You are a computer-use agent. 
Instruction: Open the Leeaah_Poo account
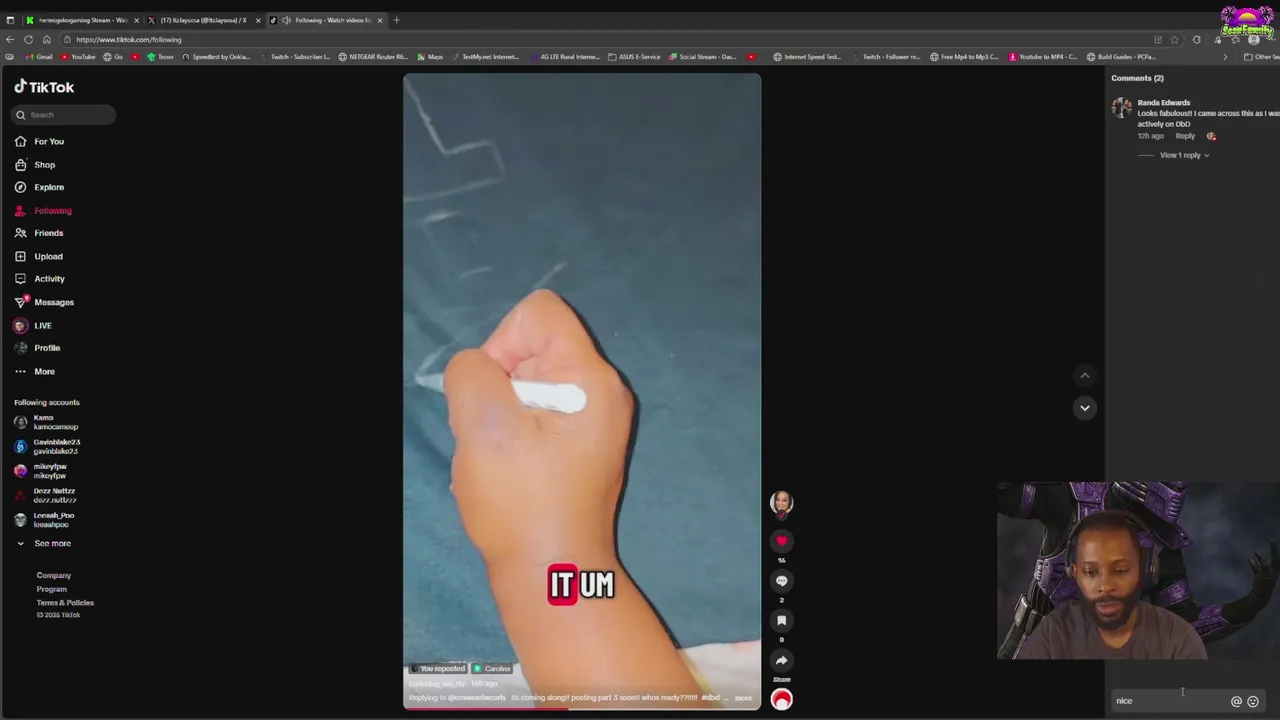(44, 520)
